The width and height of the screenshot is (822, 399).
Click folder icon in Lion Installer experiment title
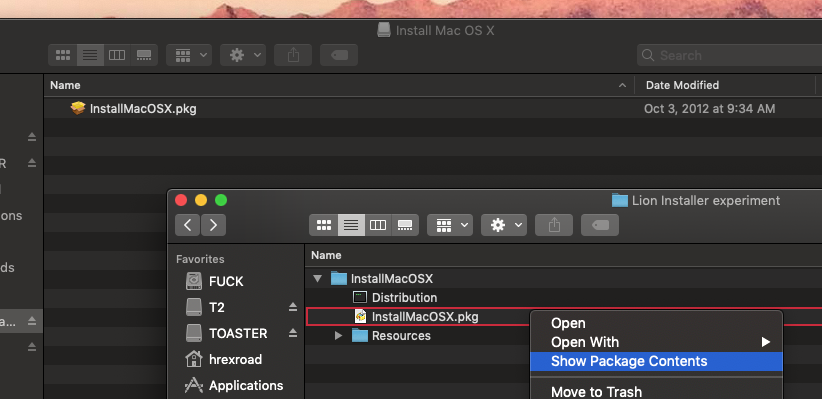620,200
